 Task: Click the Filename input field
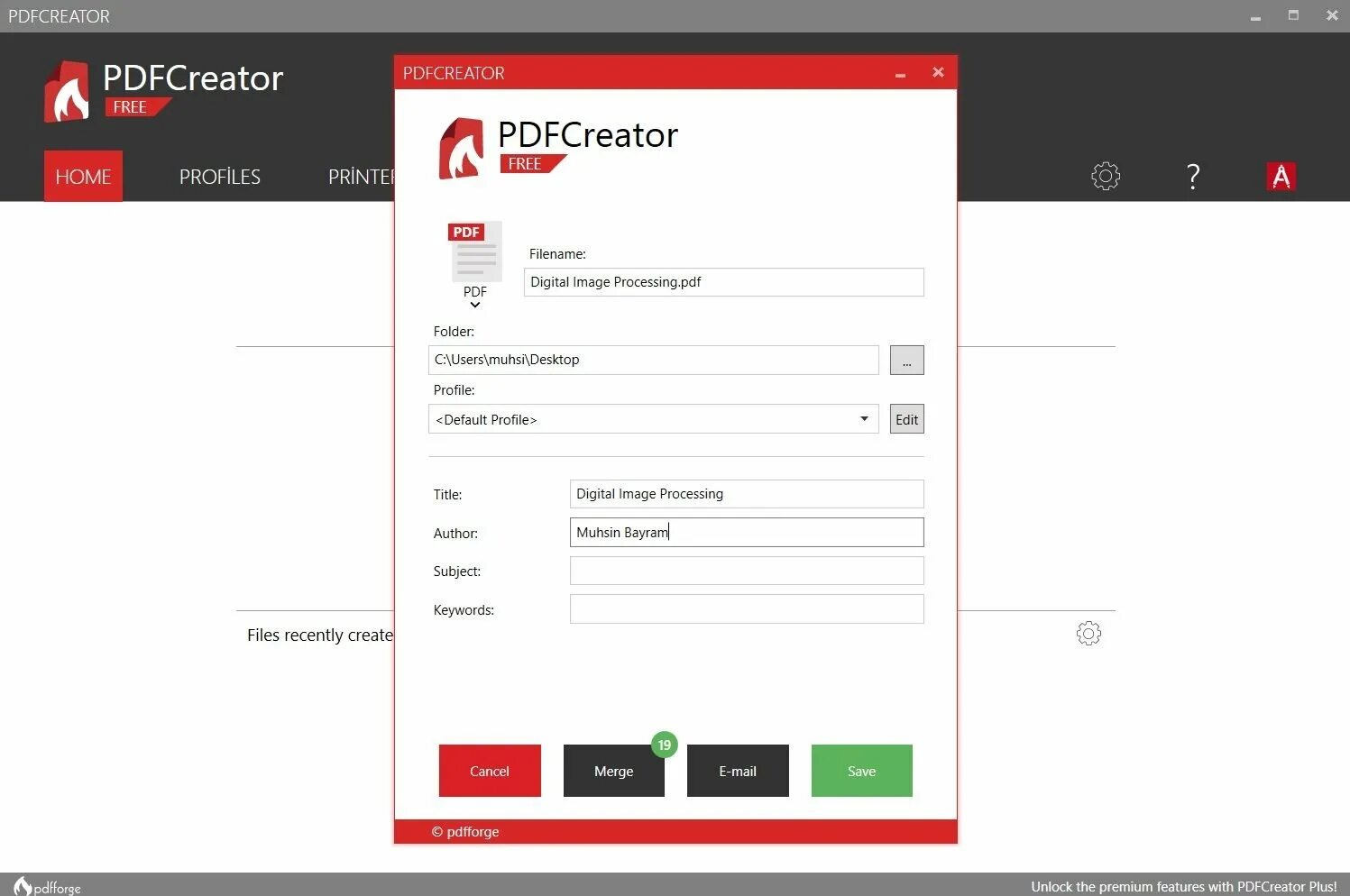(724, 282)
